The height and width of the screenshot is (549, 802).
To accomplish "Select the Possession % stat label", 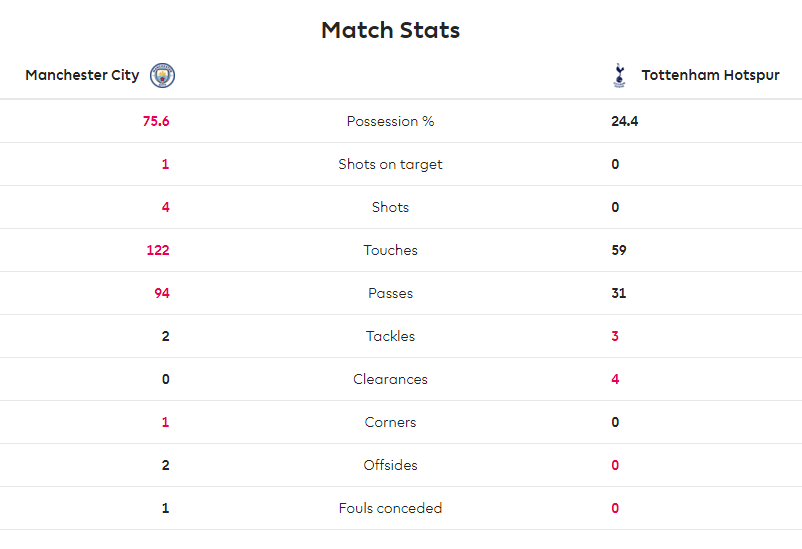I will point(390,121).
